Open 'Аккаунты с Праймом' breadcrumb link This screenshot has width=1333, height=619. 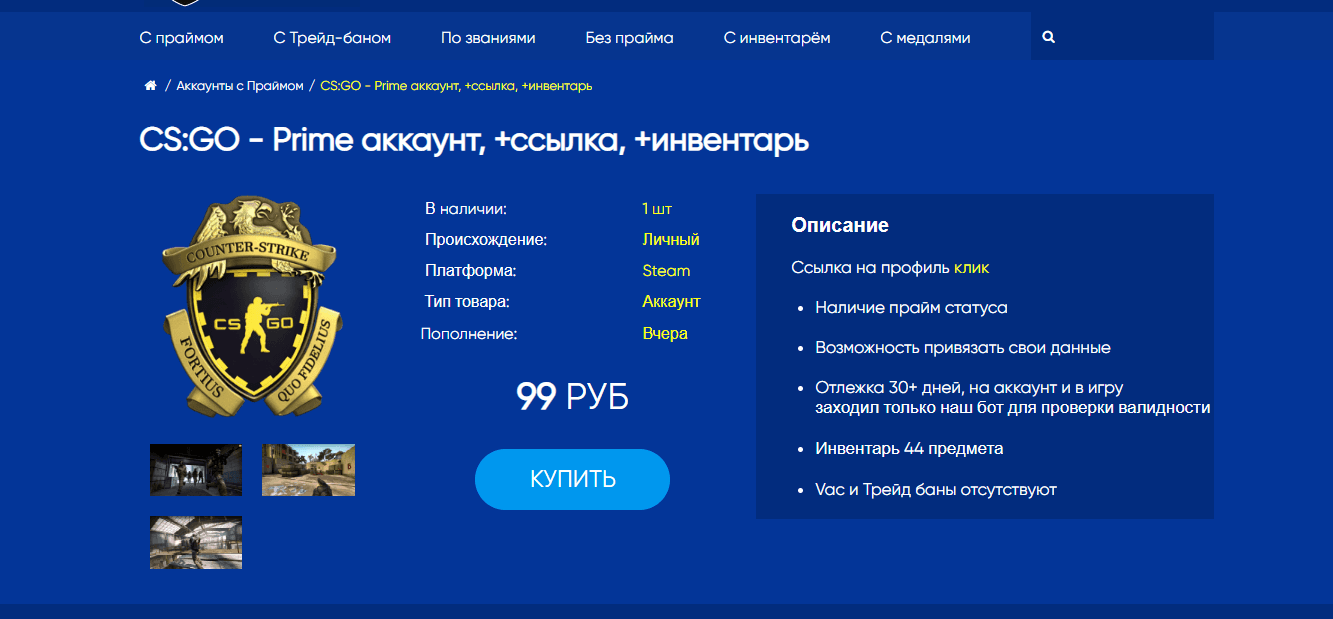239,86
